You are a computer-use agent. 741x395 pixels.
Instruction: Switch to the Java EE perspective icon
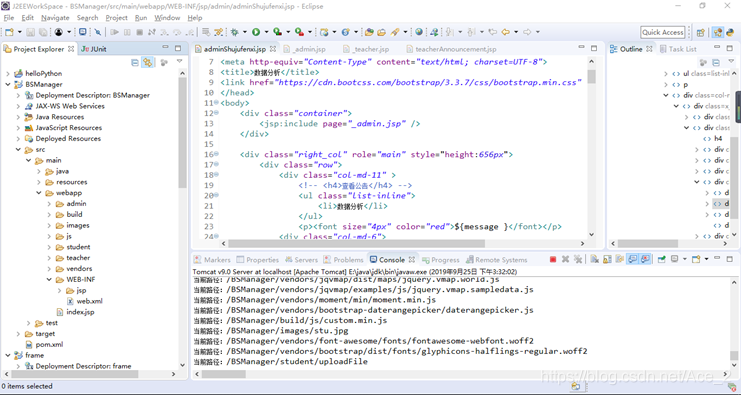click(718, 32)
